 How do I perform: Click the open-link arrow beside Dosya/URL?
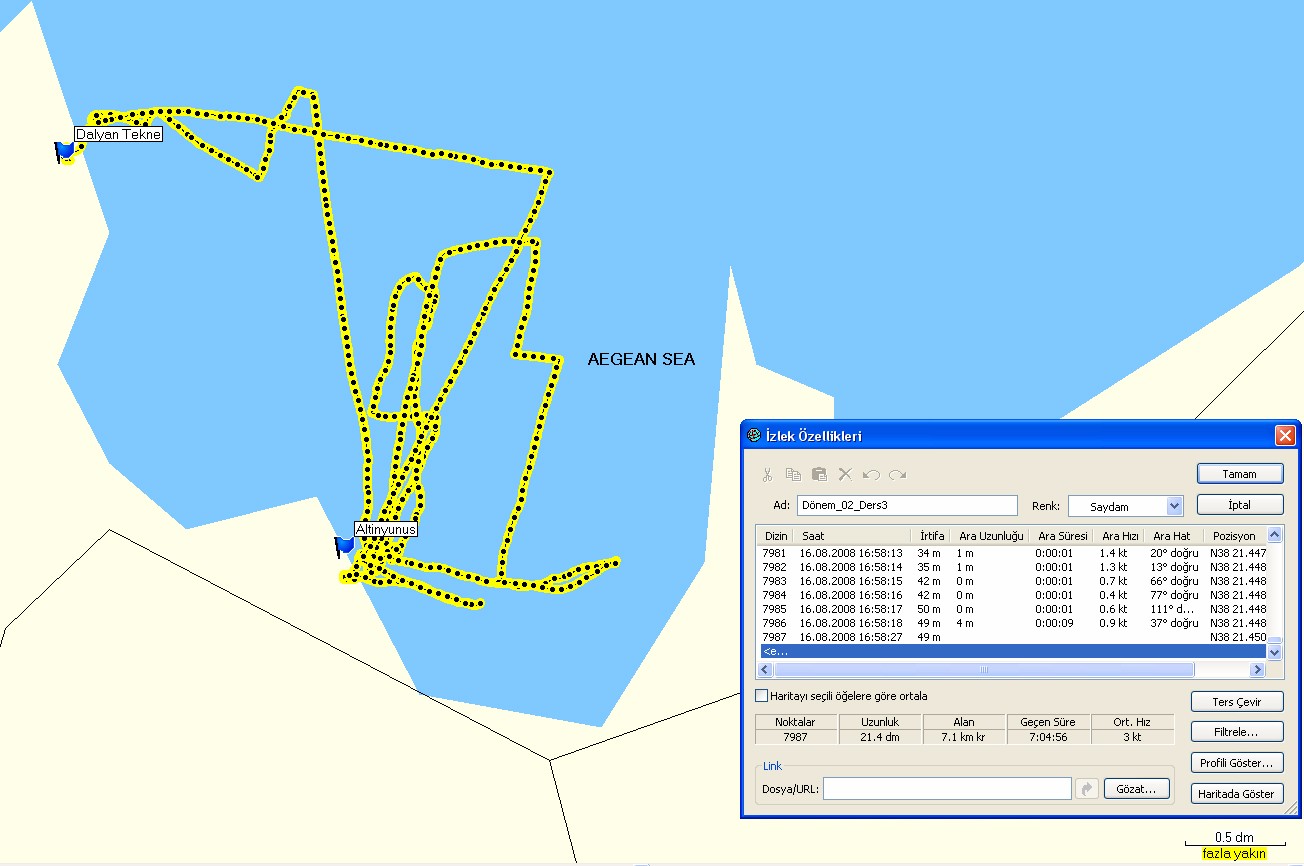(1087, 789)
